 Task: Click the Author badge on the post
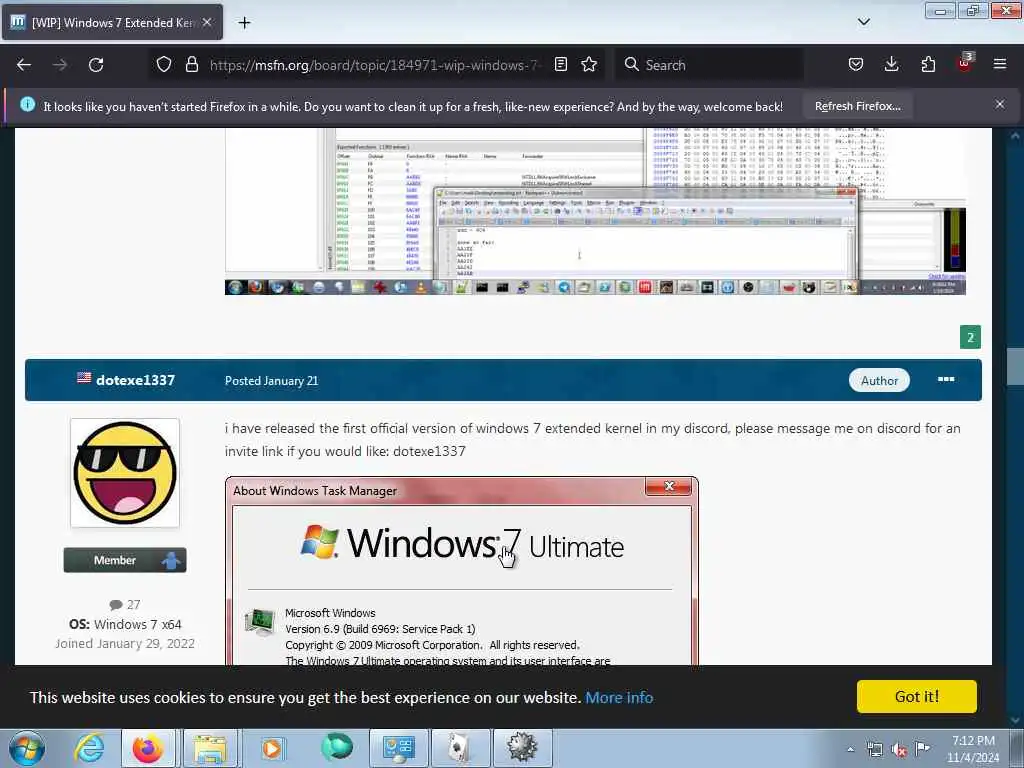tap(879, 381)
